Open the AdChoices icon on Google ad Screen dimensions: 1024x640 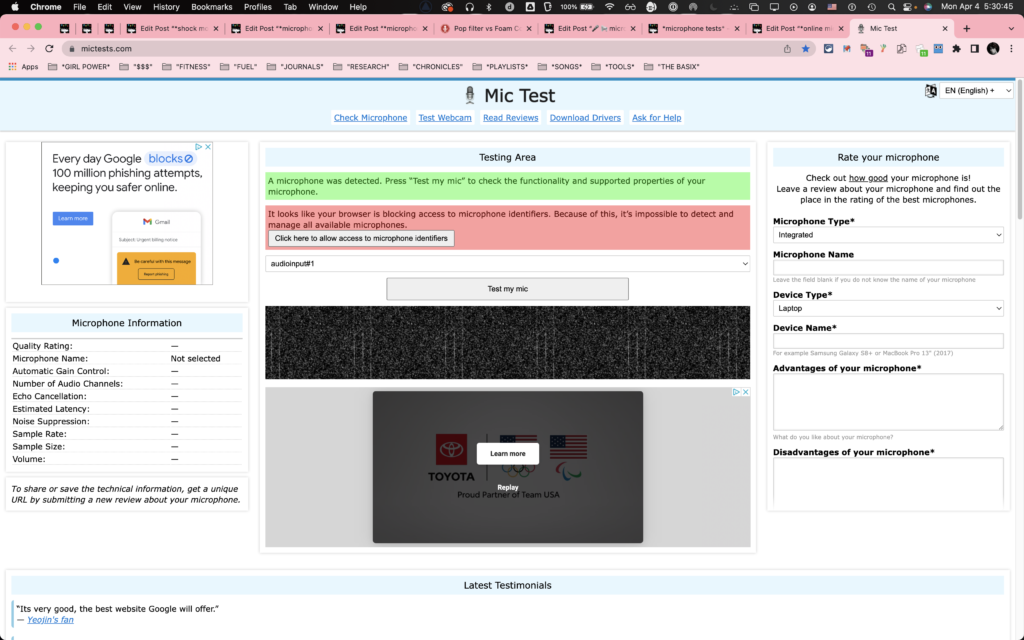click(x=199, y=147)
